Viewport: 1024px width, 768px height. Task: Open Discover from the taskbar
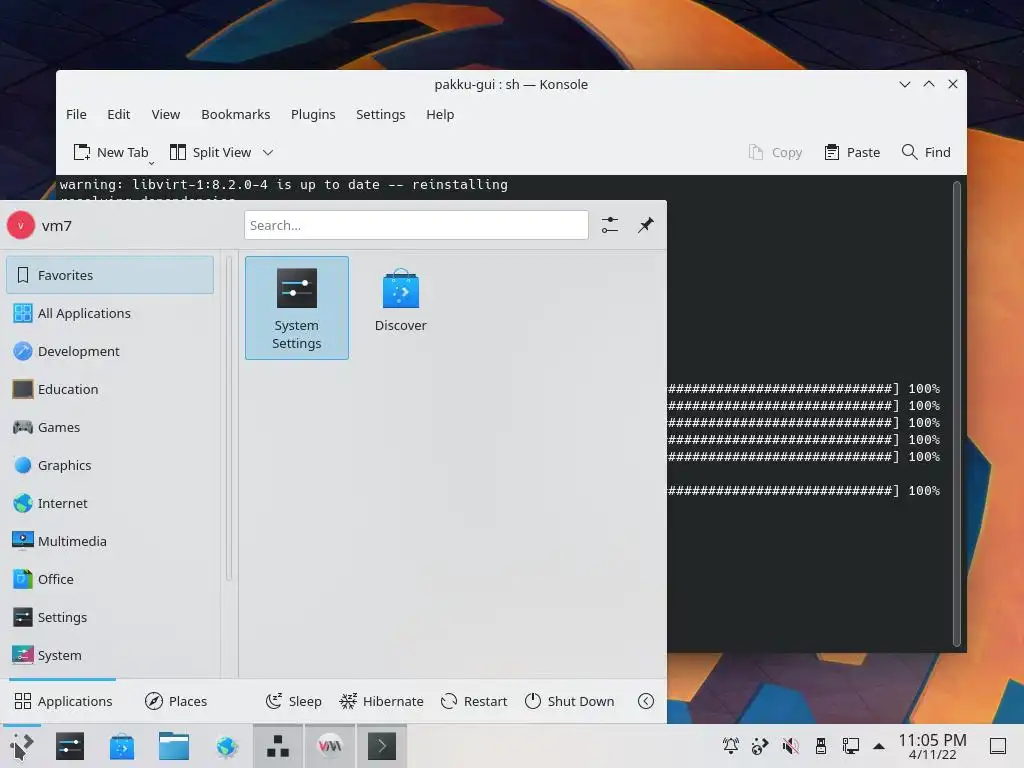click(x=121, y=746)
